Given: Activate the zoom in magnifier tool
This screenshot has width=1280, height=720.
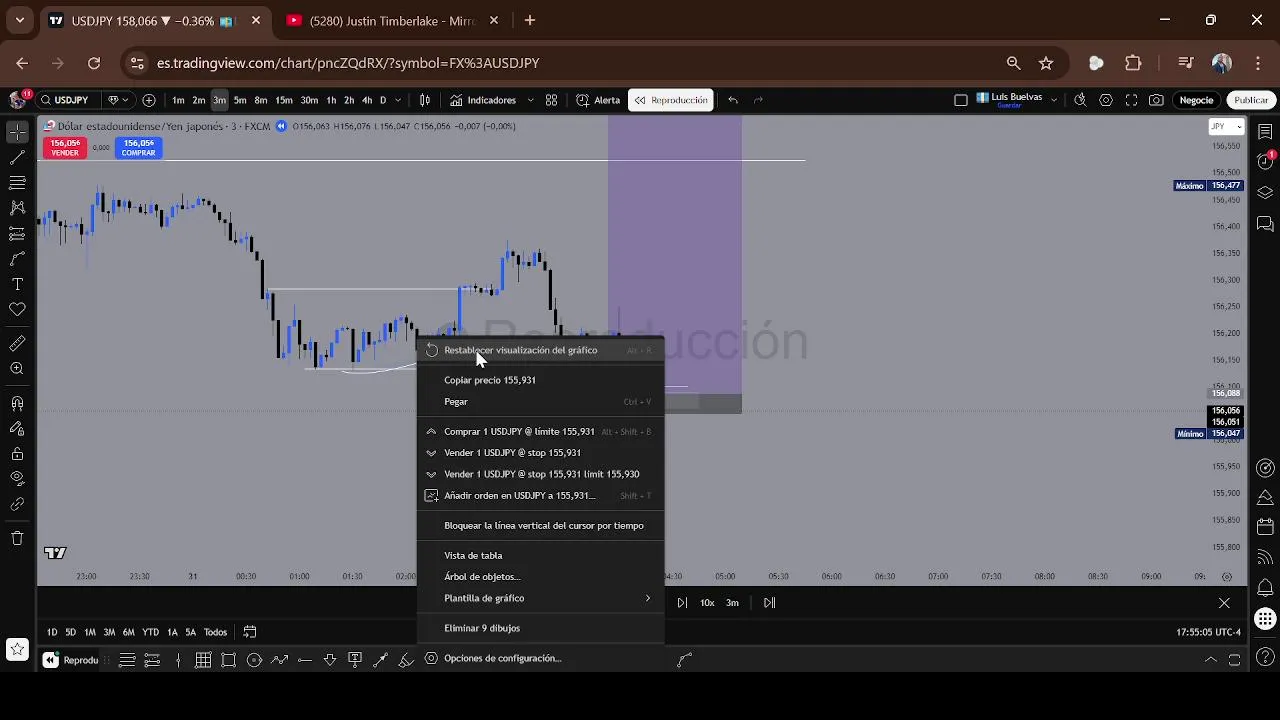Looking at the screenshot, I should pos(17,369).
